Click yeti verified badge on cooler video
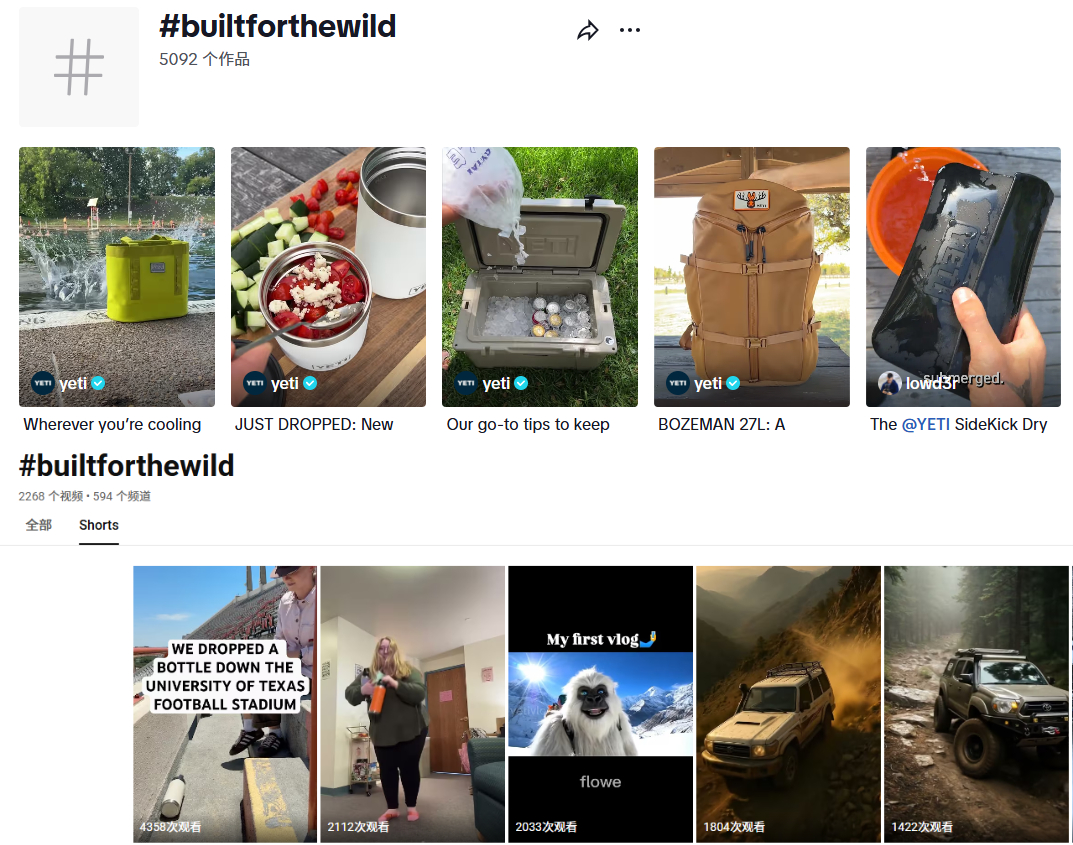 click(521, 383)
